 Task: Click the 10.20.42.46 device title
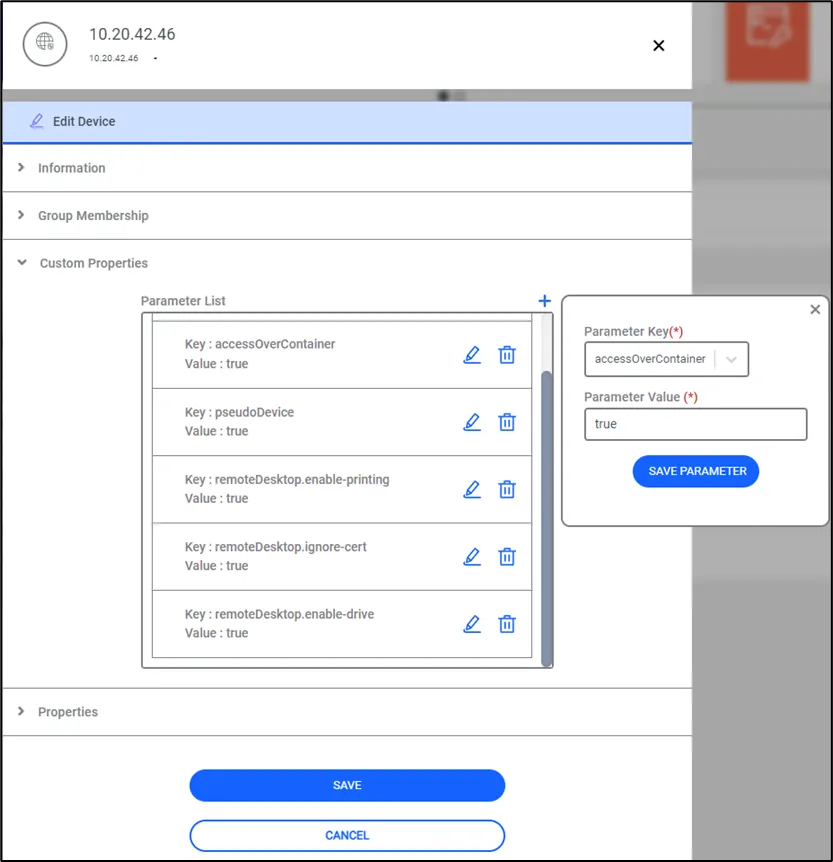tap(133, 34)
